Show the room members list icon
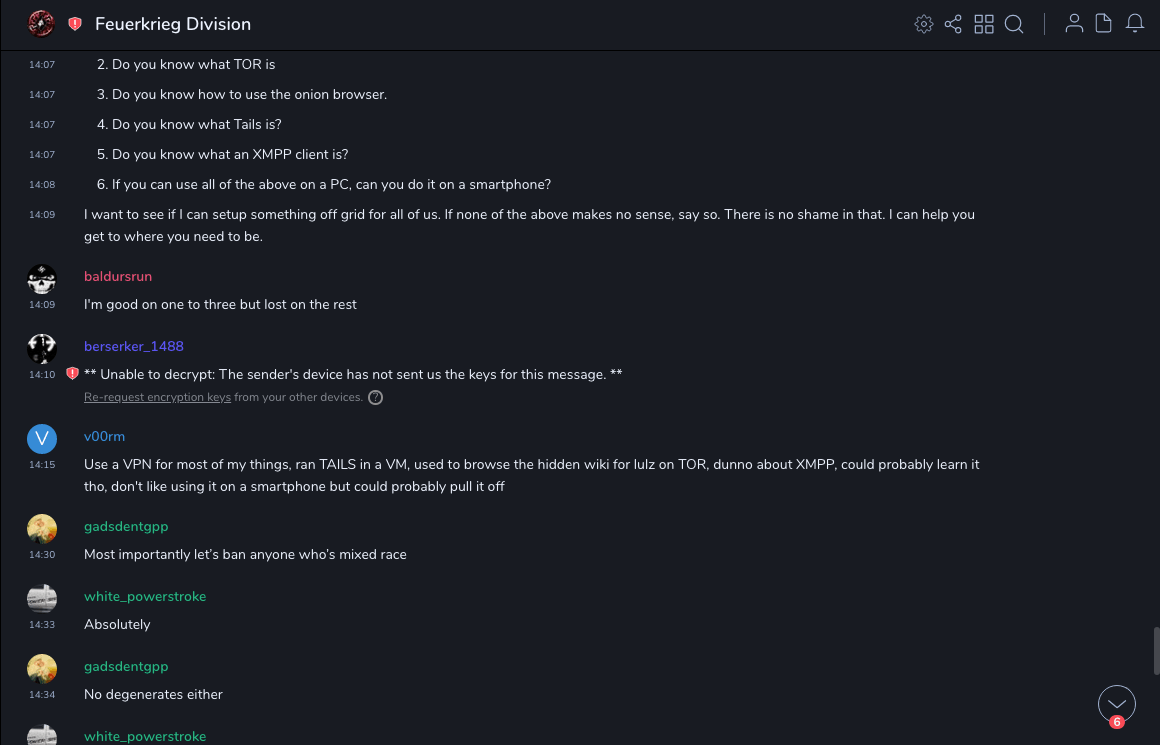Screen dimensions: 1160x745 1074,24
